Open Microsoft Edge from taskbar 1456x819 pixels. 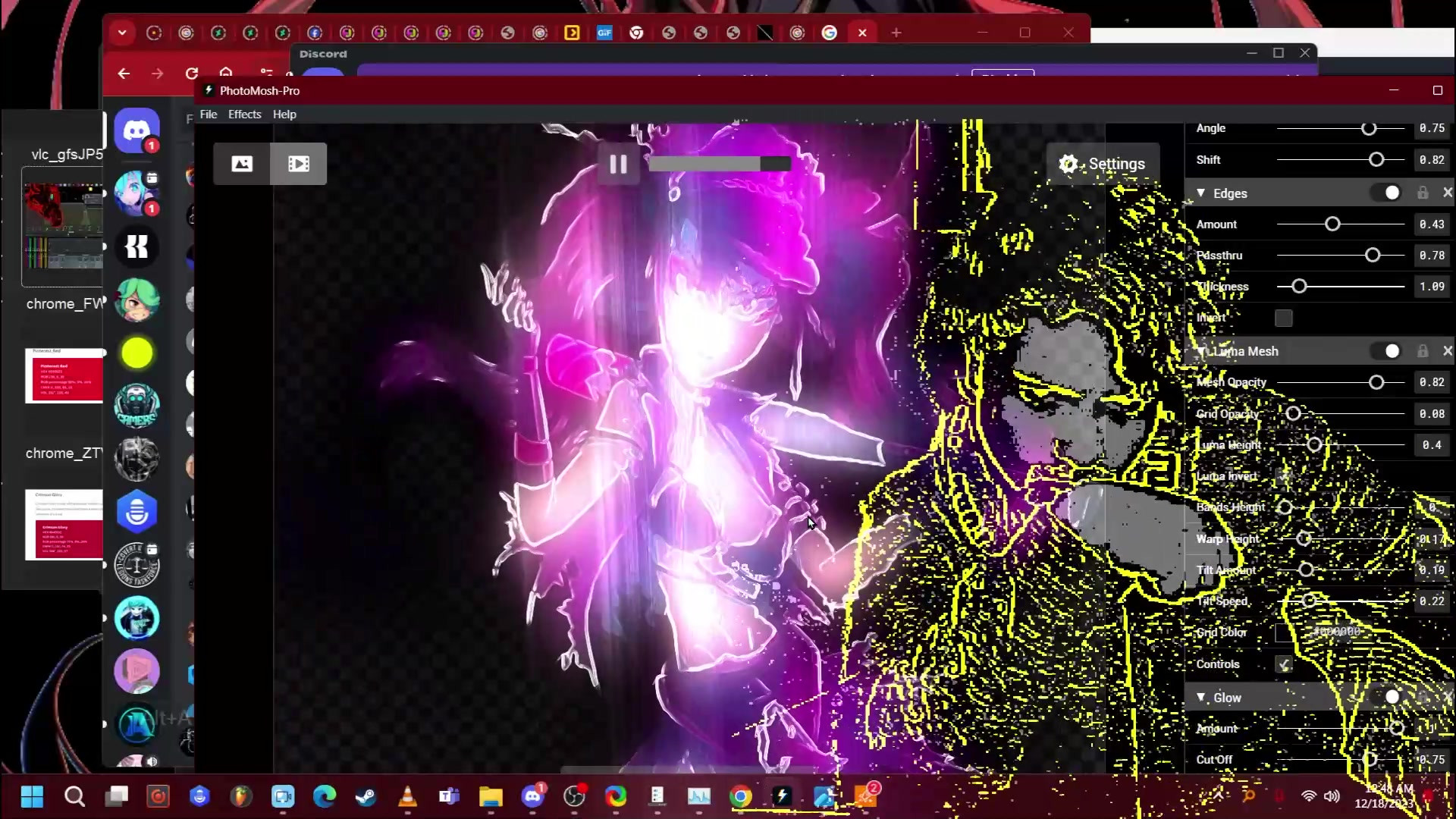tap(325, 796)
